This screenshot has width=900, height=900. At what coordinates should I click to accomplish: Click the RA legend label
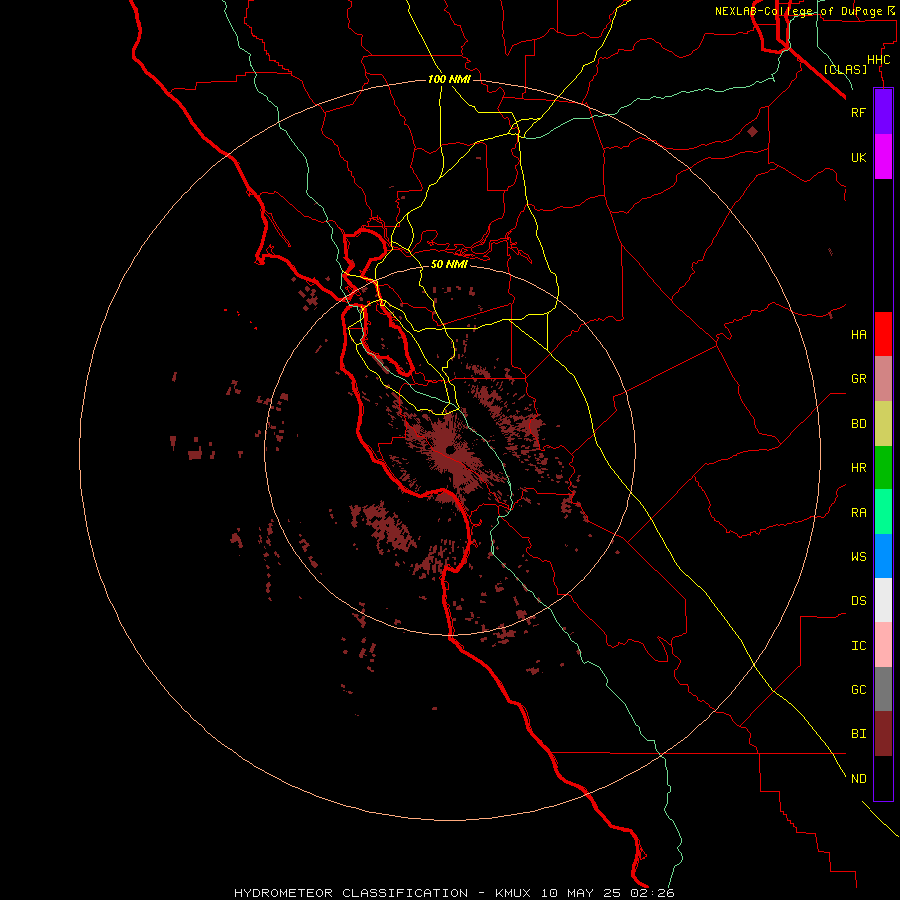(858, 513)
